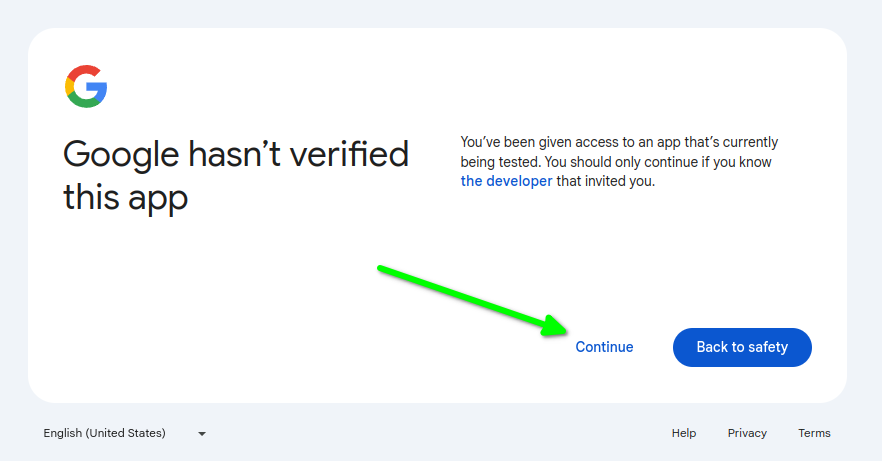Expand the language dropdown arrow

pos(202,433)
